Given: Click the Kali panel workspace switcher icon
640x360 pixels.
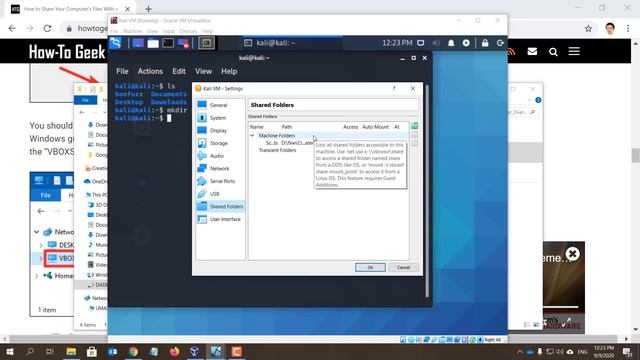Looking at the screenshot, I should [206, 43].
